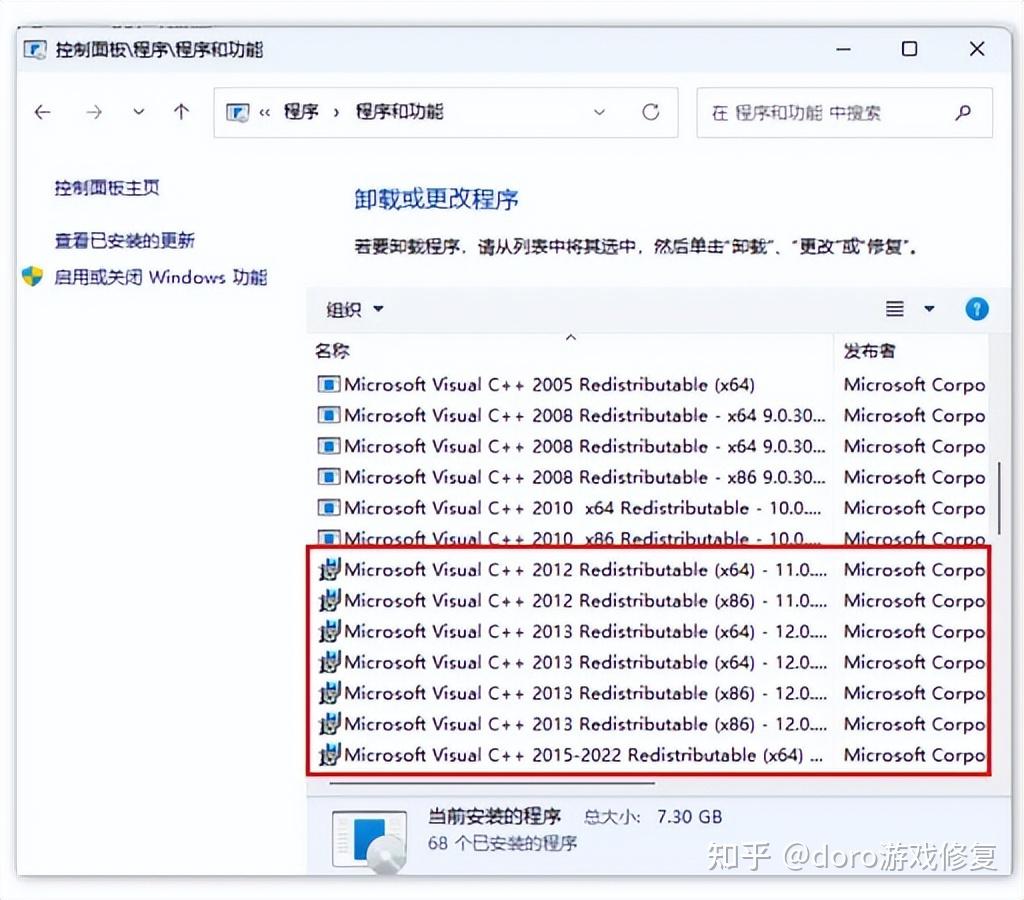
Task: Click the 程序 breadcrumb
Action: 301,112
